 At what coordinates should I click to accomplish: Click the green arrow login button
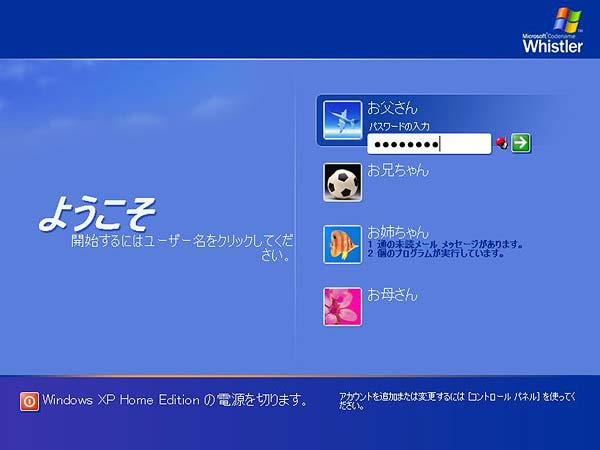pos(521,143)
